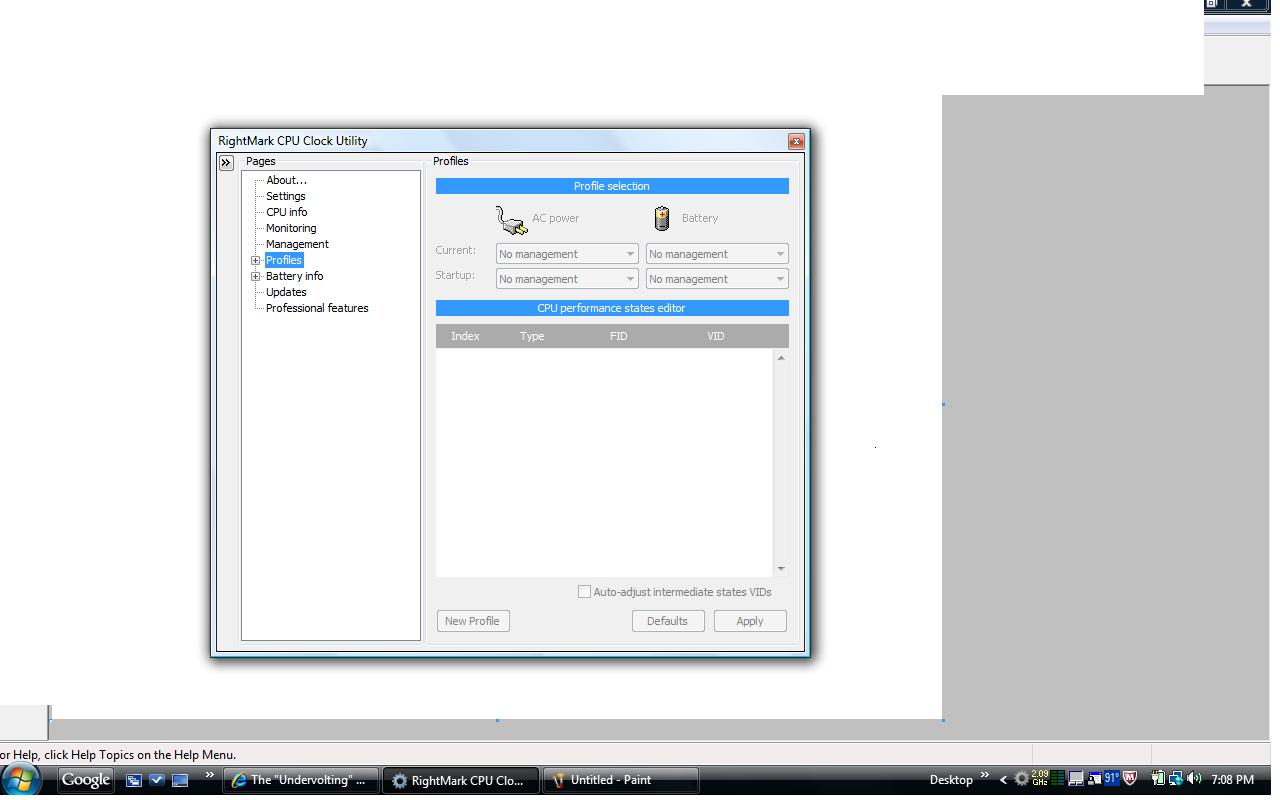Click the RightMark gear icon in system tray

tap(1021, 779)
